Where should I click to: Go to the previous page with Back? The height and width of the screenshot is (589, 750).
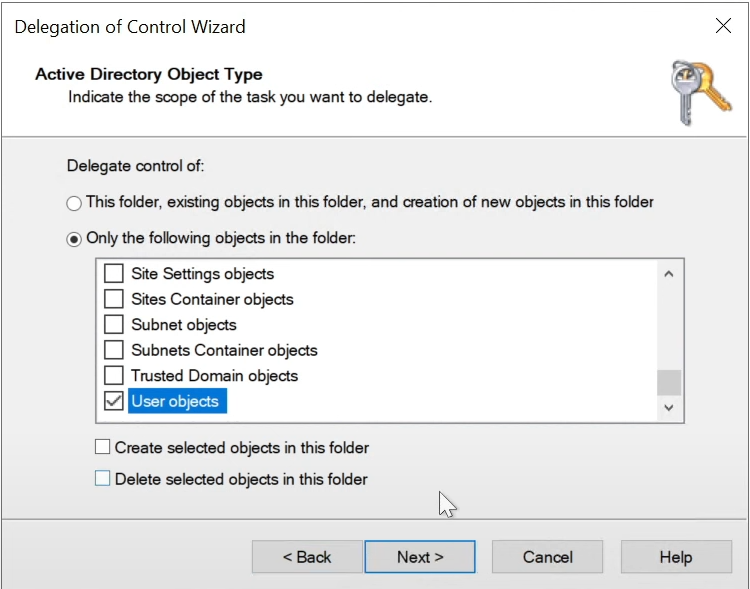pyautogui.click(x=307, y=557)
